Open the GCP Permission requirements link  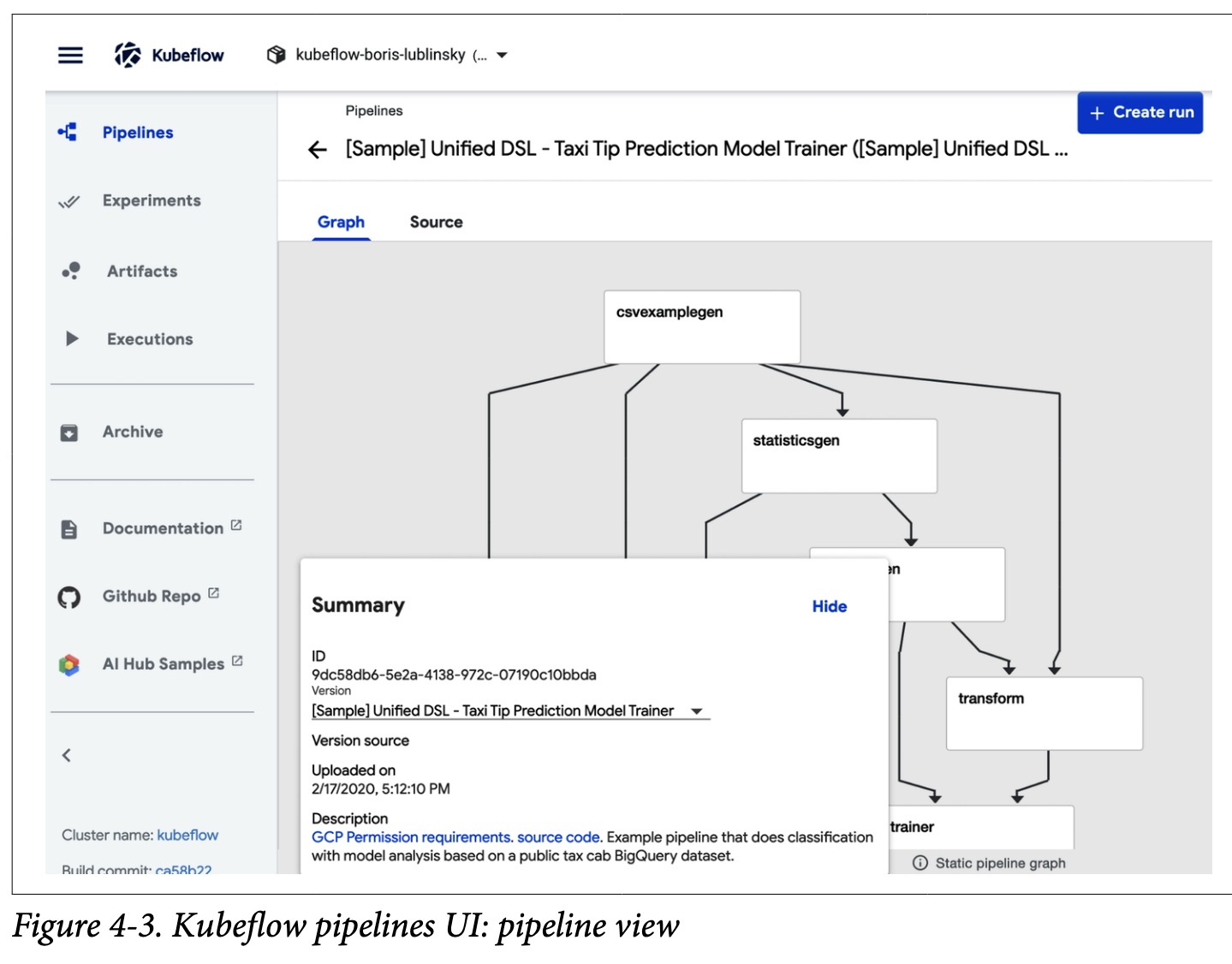pos(411,837)
